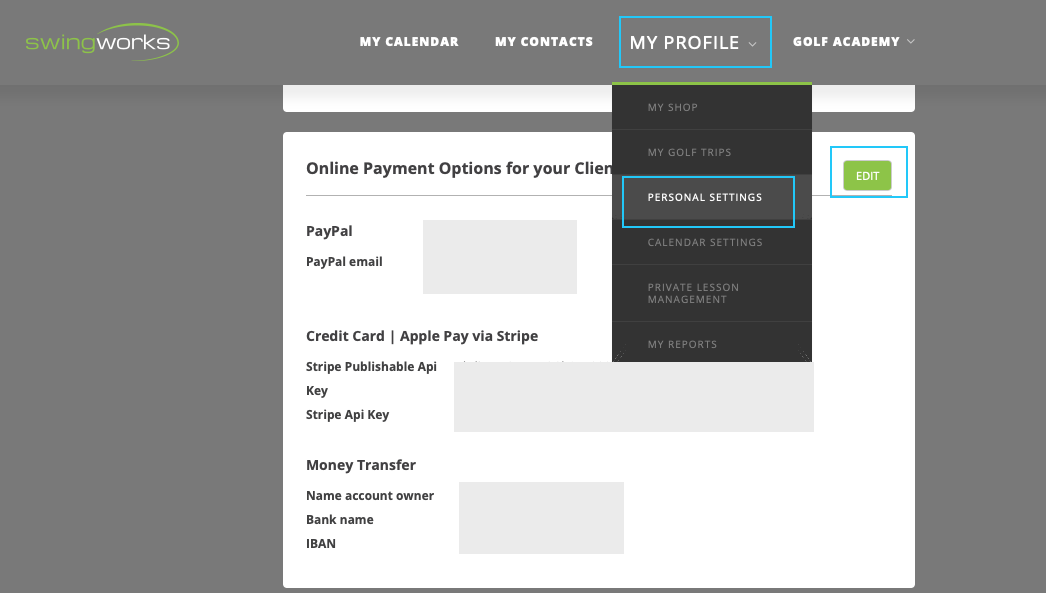Click the Stripe API keys value area
The height and width of the screenshot is (593, 1046).
pos(633,397)
